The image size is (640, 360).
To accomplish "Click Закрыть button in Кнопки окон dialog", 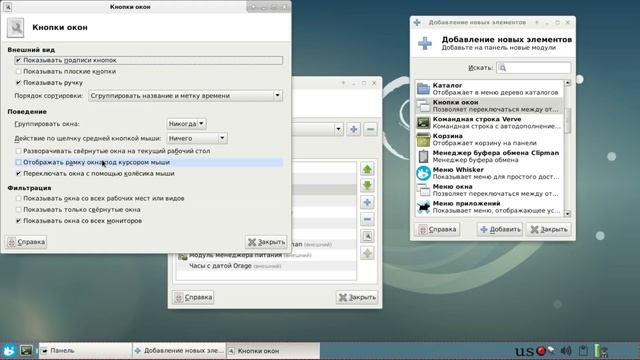I will tap(267, 242).
